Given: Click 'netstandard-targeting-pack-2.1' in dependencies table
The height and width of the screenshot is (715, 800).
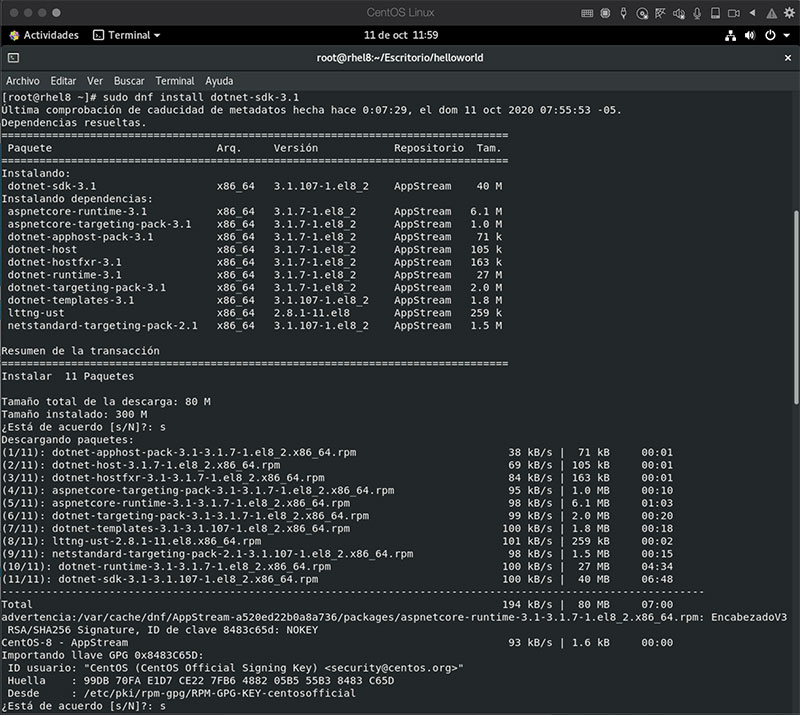Looking at the screenshot, I should point(102,326).
